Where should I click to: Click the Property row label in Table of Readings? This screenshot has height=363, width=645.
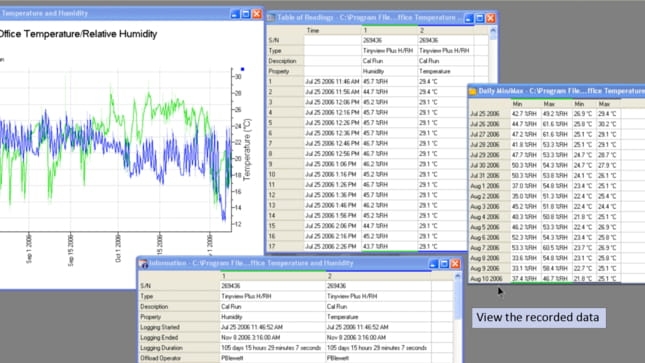coord(285,71)
